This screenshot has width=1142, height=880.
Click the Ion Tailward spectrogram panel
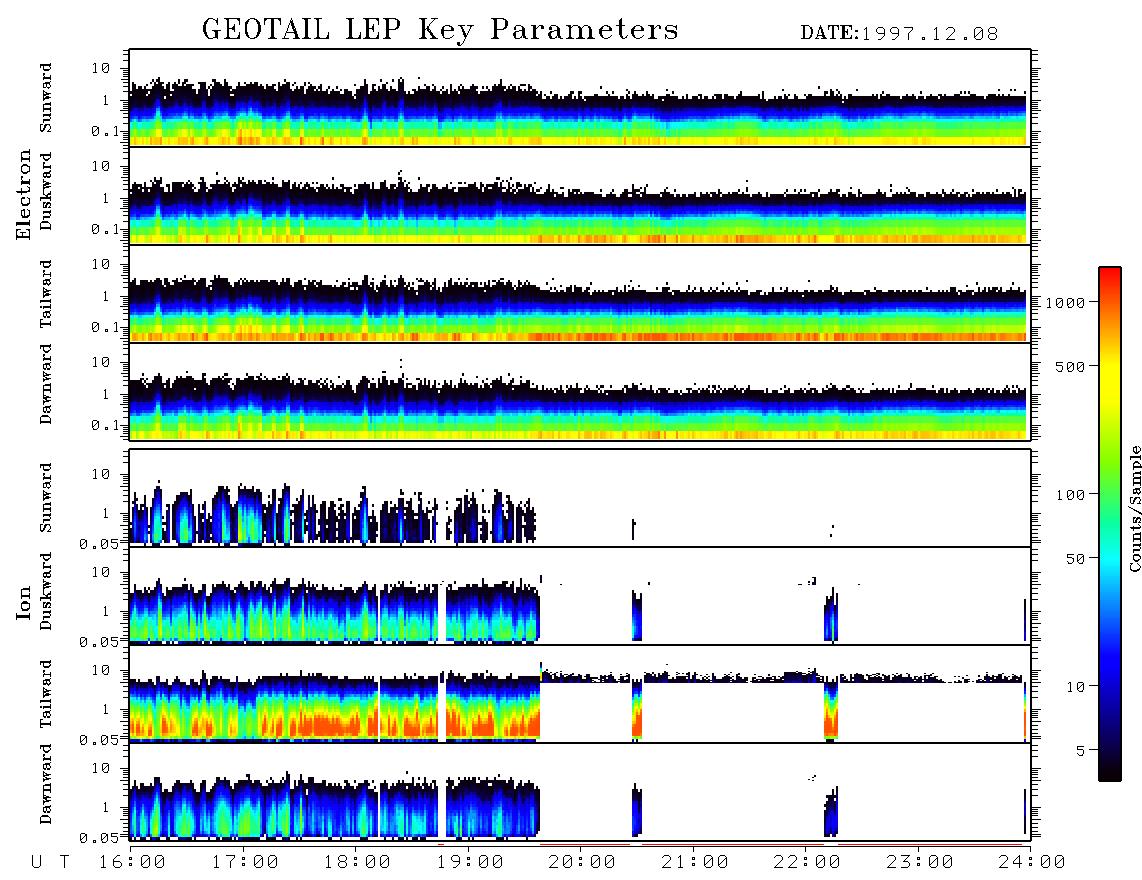pyautogui.click(x=580, y=694)
